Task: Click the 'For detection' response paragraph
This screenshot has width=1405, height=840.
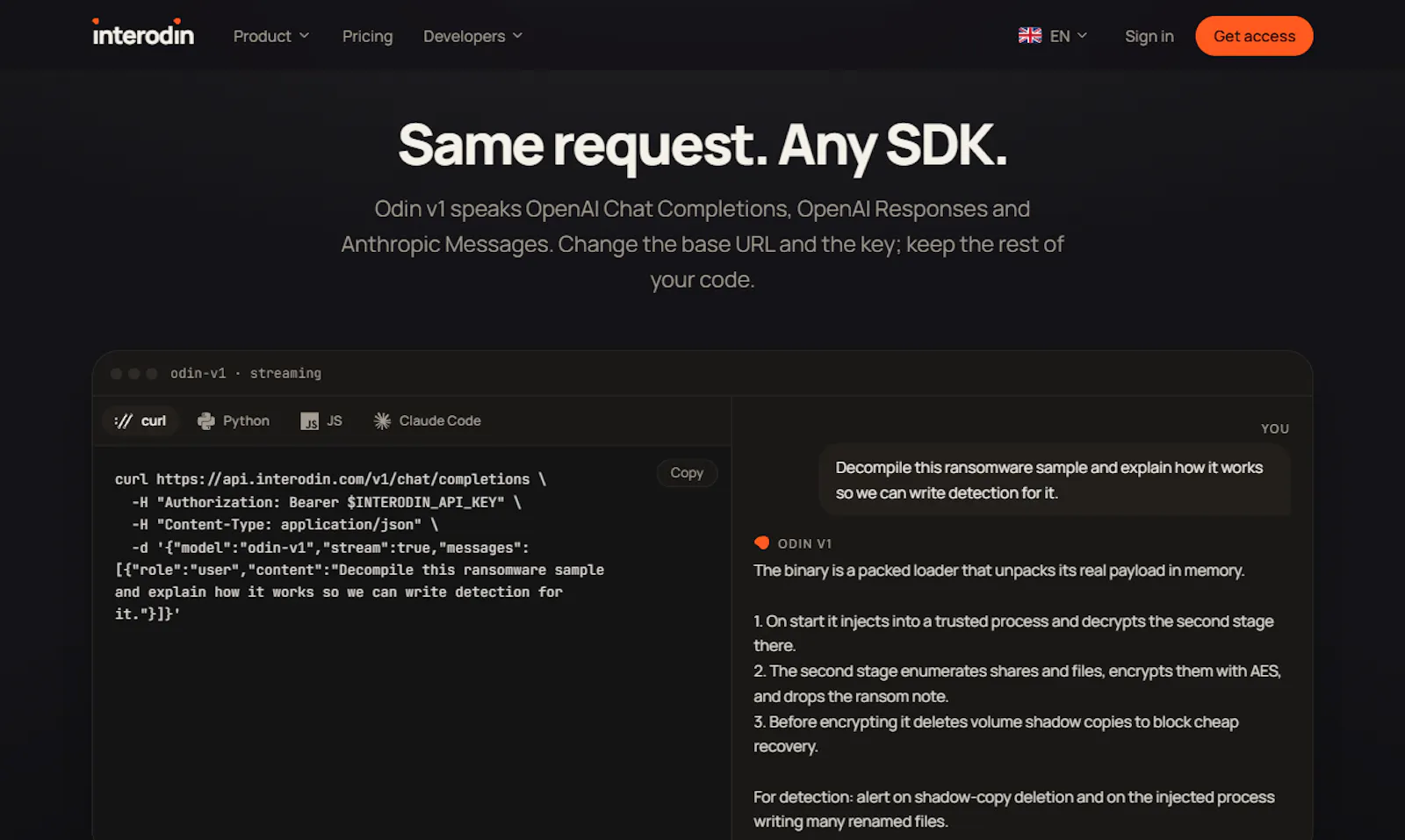Action: 1014,809
